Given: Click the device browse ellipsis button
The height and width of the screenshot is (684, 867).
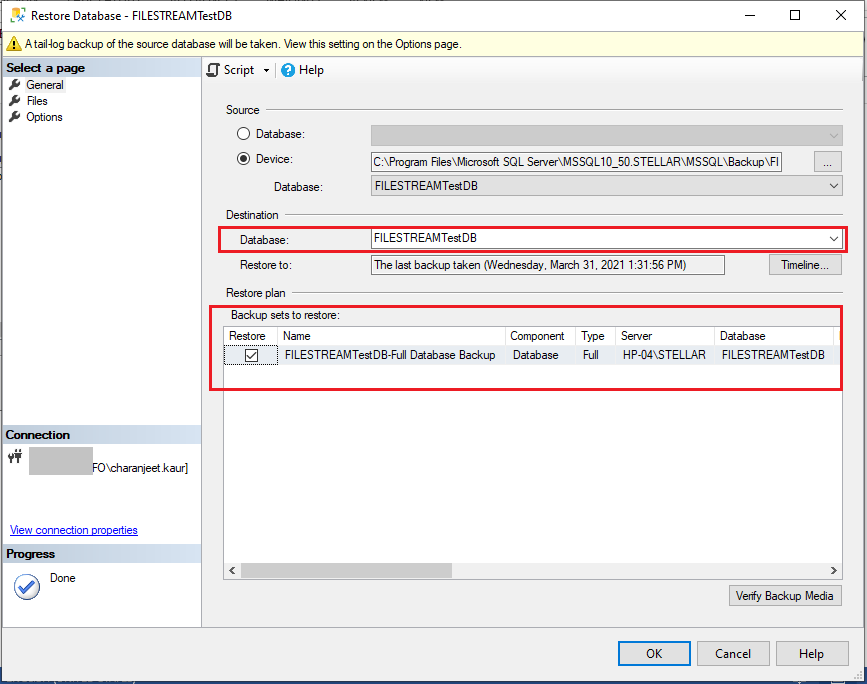Looking at the screenshot, I should 828,162.
